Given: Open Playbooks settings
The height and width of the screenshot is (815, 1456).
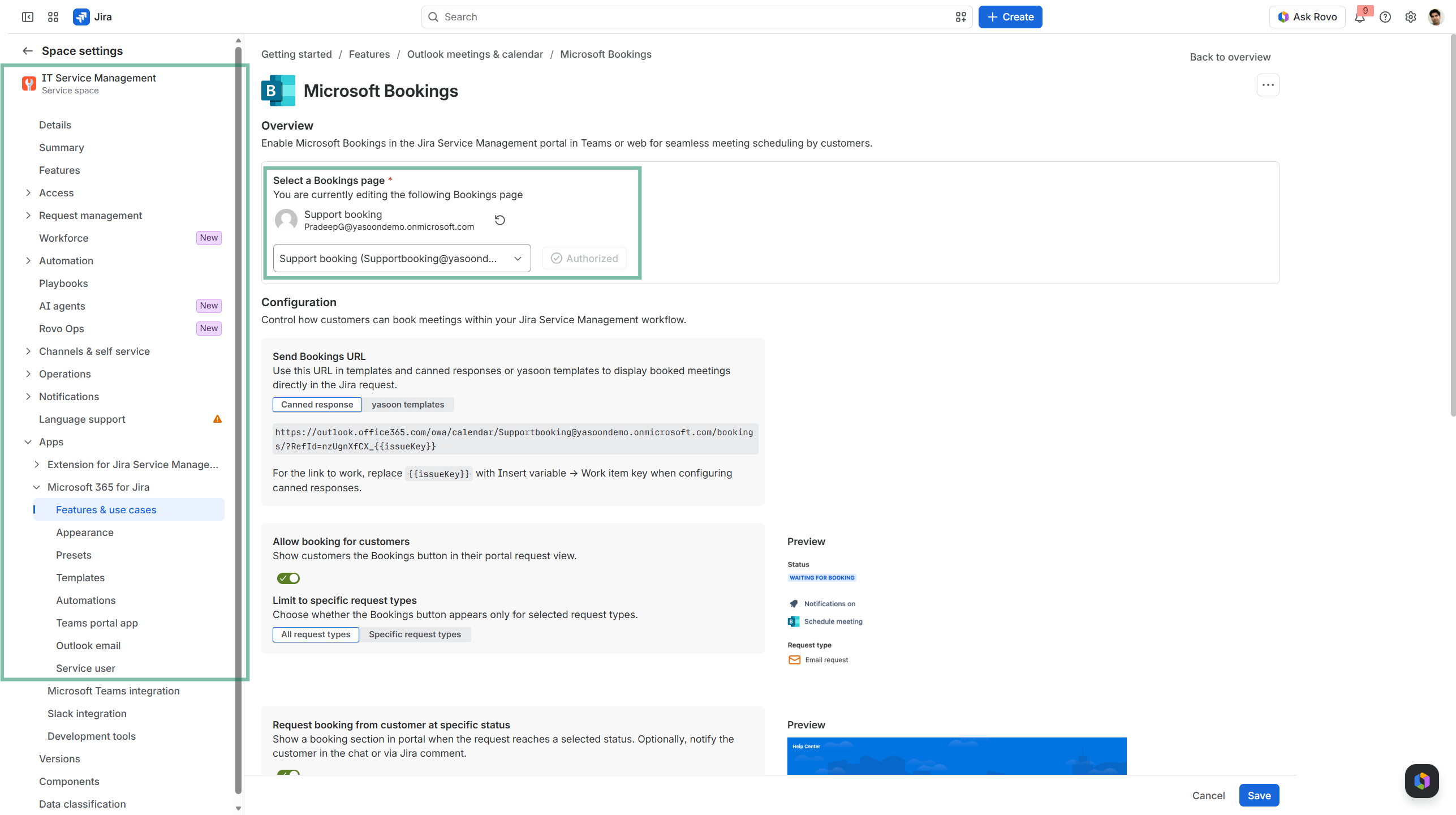Looking at the screenshot, I should [x=63, y=284].
